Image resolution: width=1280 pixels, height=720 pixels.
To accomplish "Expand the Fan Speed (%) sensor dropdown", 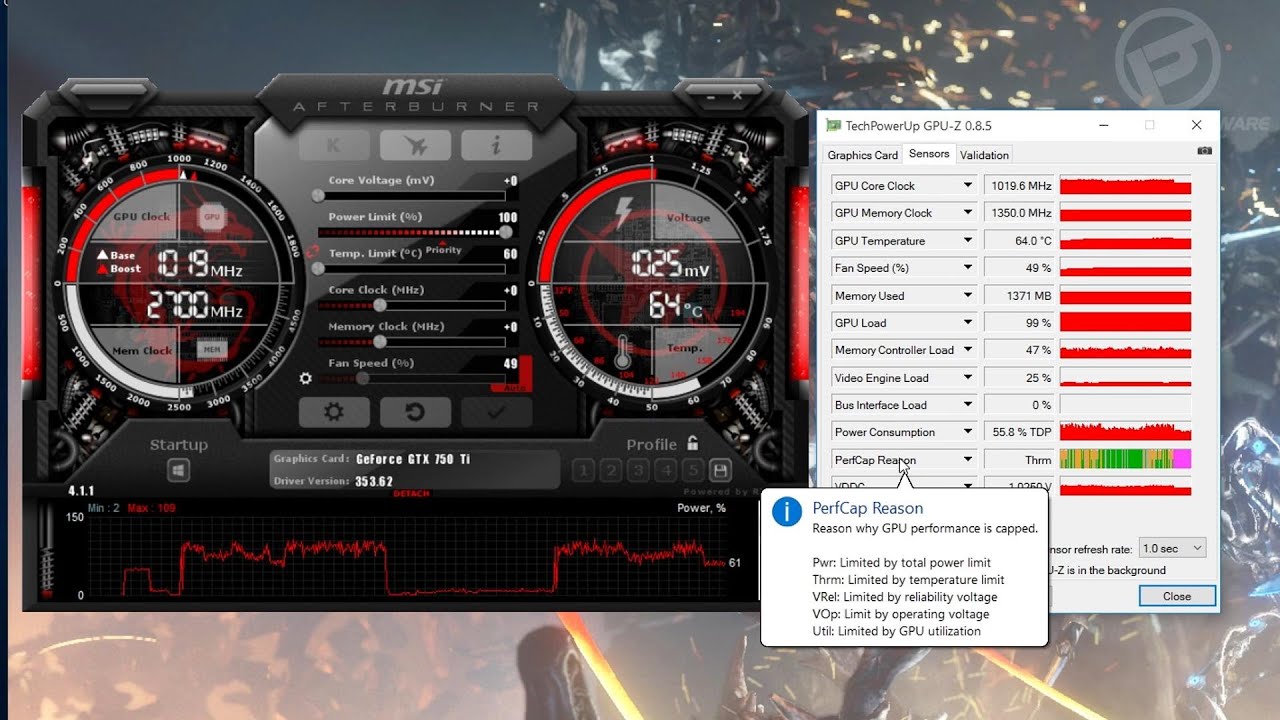I will pos(967,268).
